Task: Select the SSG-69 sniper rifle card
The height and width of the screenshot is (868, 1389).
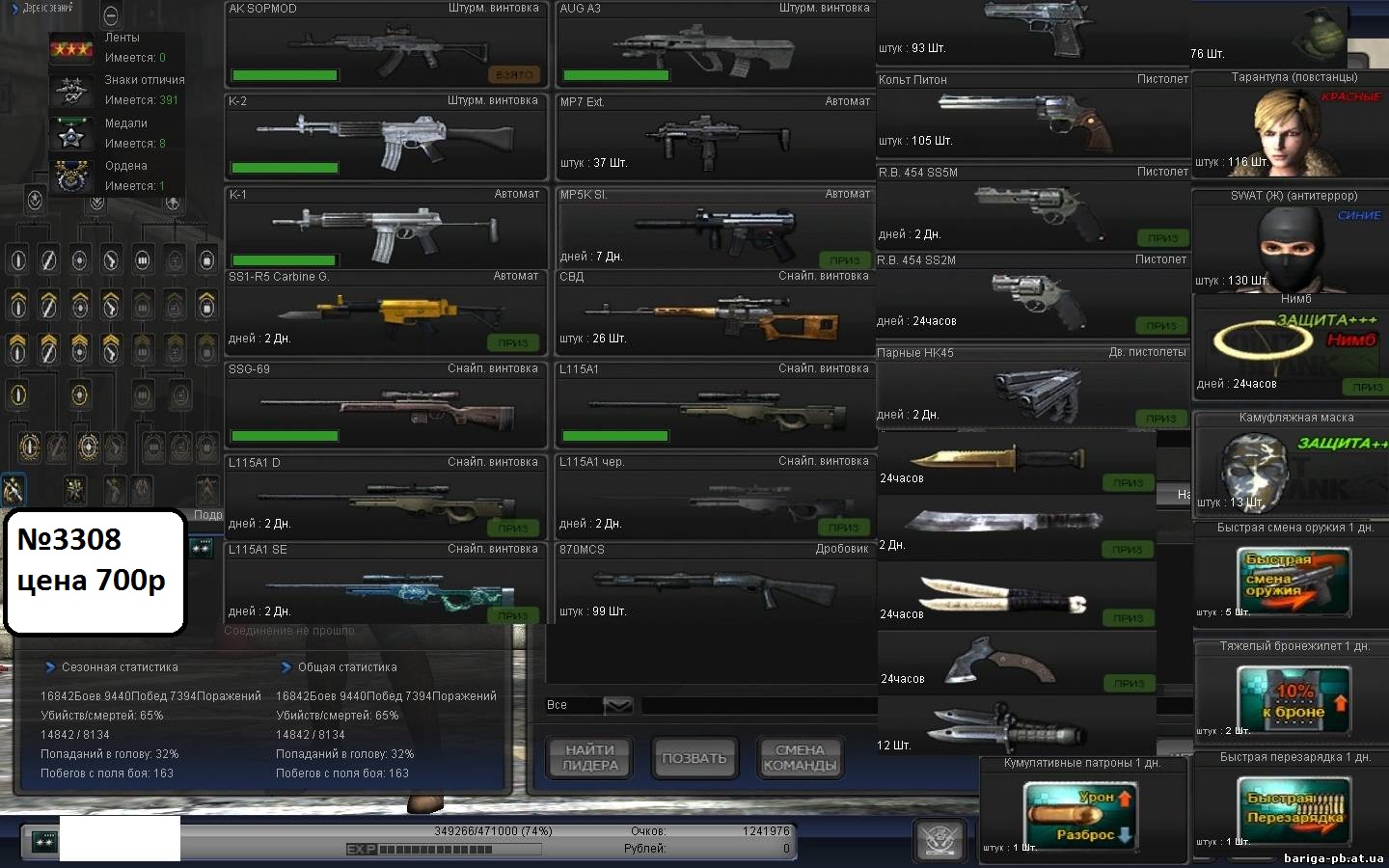Action: [386, 405]
